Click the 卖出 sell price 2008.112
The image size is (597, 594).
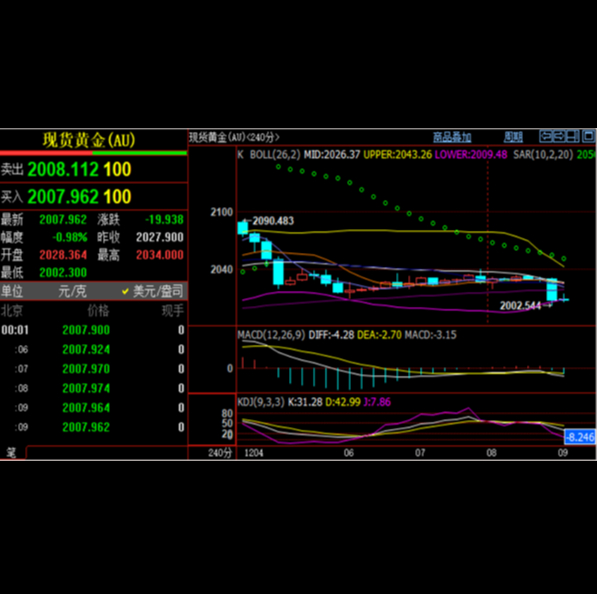click(x=63, y=169)
